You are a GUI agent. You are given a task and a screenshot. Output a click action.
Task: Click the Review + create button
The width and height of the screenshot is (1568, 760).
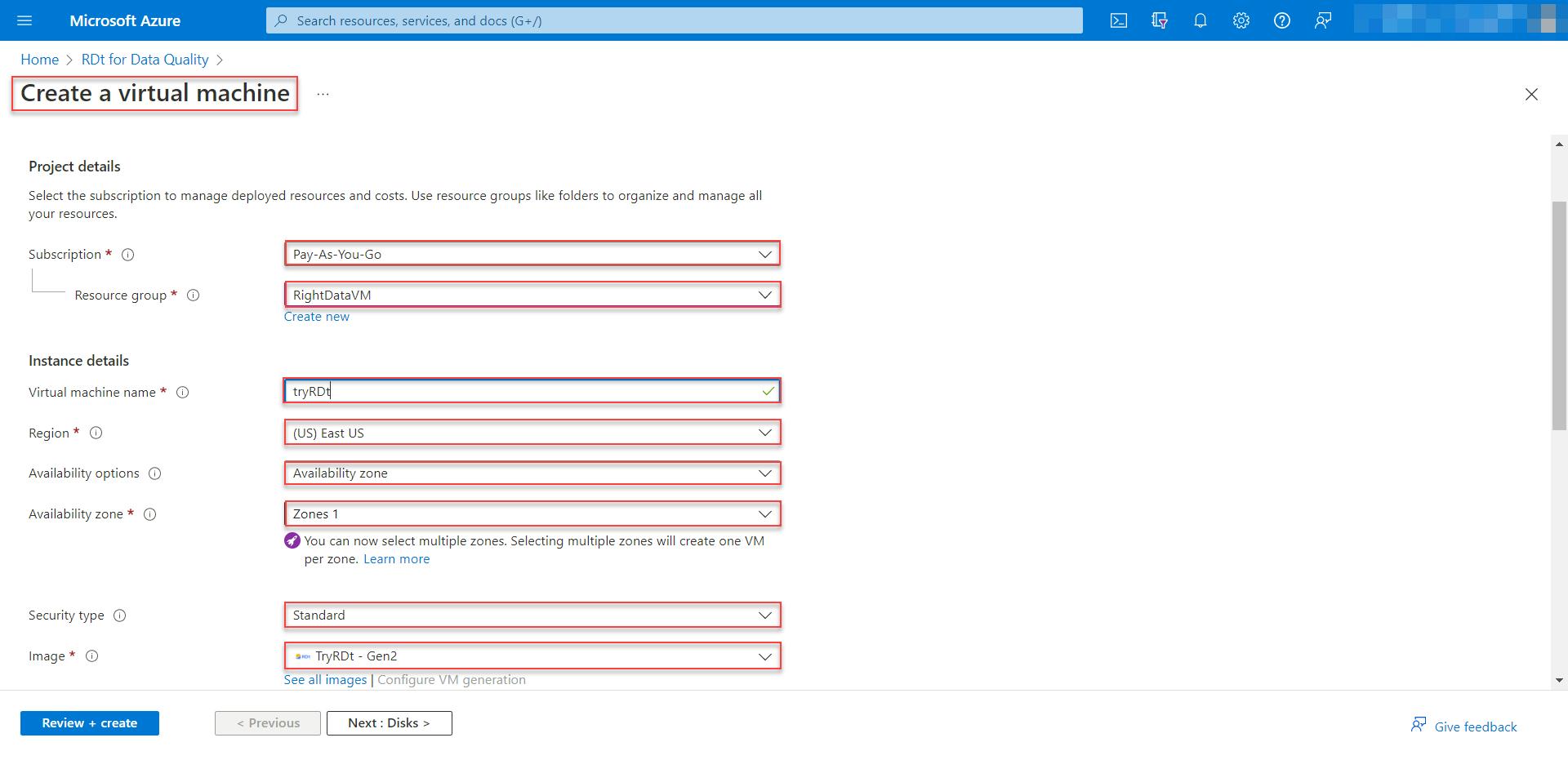90,722
